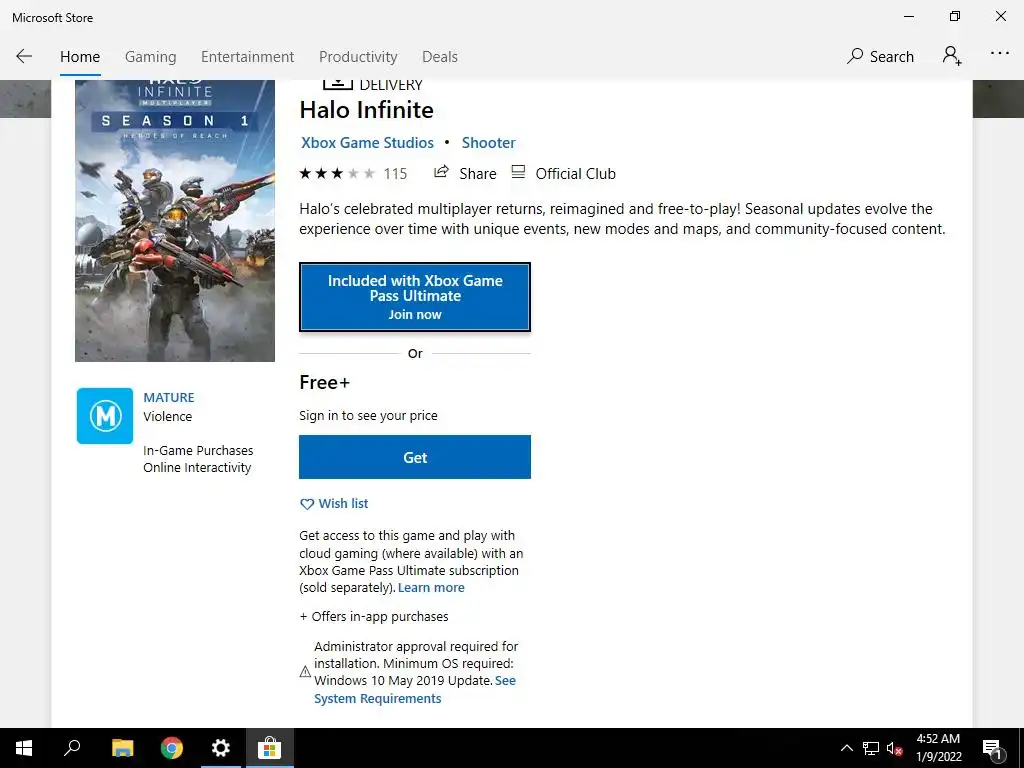Screen dimensions: 1024x768
Task: Launch Google Chrome from the taskbar
Action: (x=172, y=748)
